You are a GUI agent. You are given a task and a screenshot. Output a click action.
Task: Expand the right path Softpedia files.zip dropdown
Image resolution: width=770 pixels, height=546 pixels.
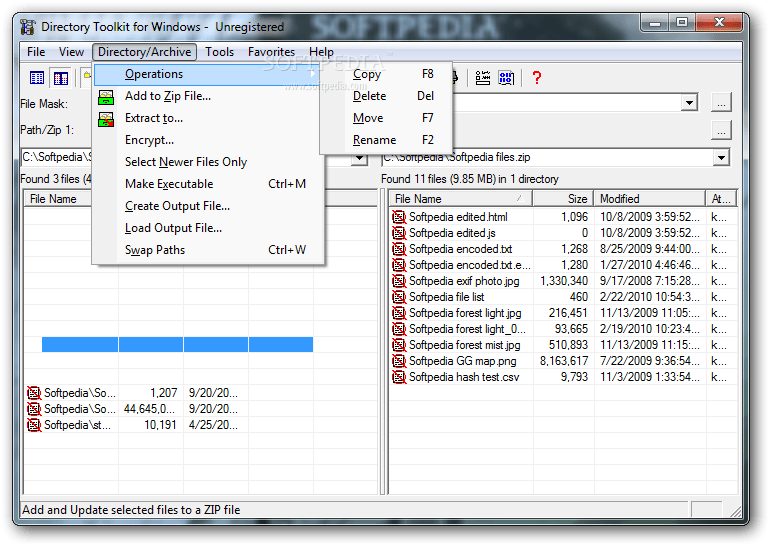click(721, 158)
